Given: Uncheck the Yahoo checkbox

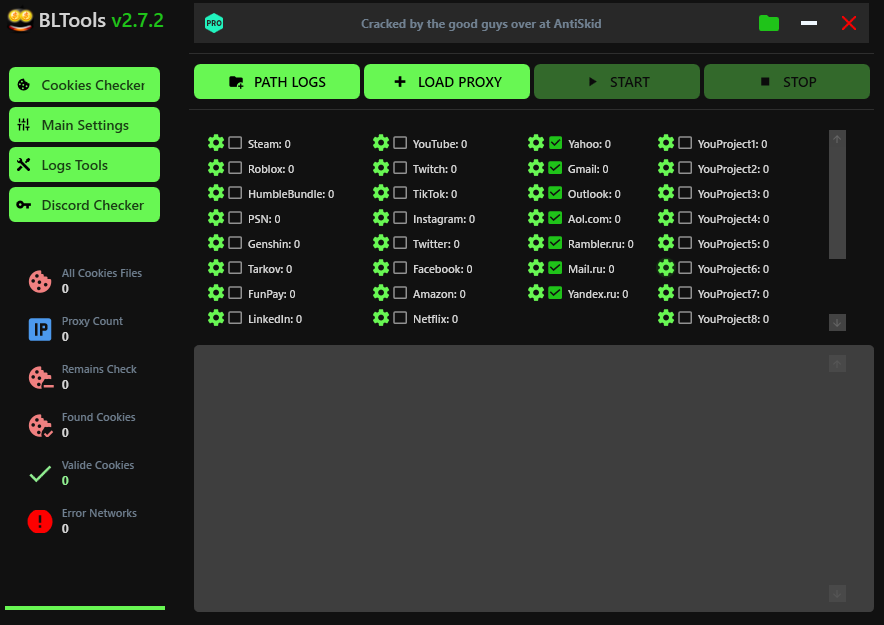Looking at the screenshot, I should click(555, 143).
